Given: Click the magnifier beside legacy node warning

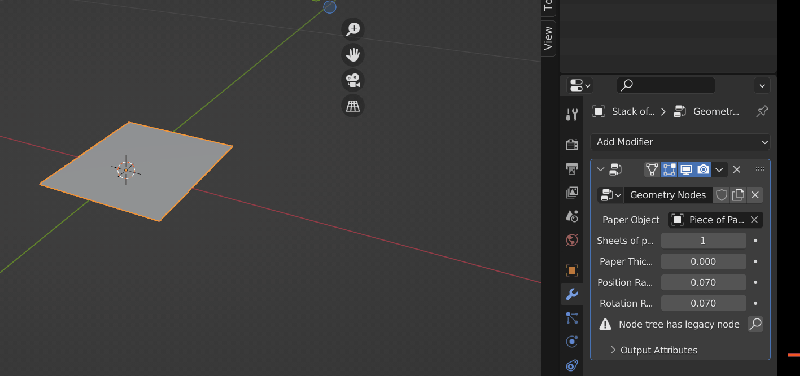Looking at the screenshot, I should pos(755,323).
